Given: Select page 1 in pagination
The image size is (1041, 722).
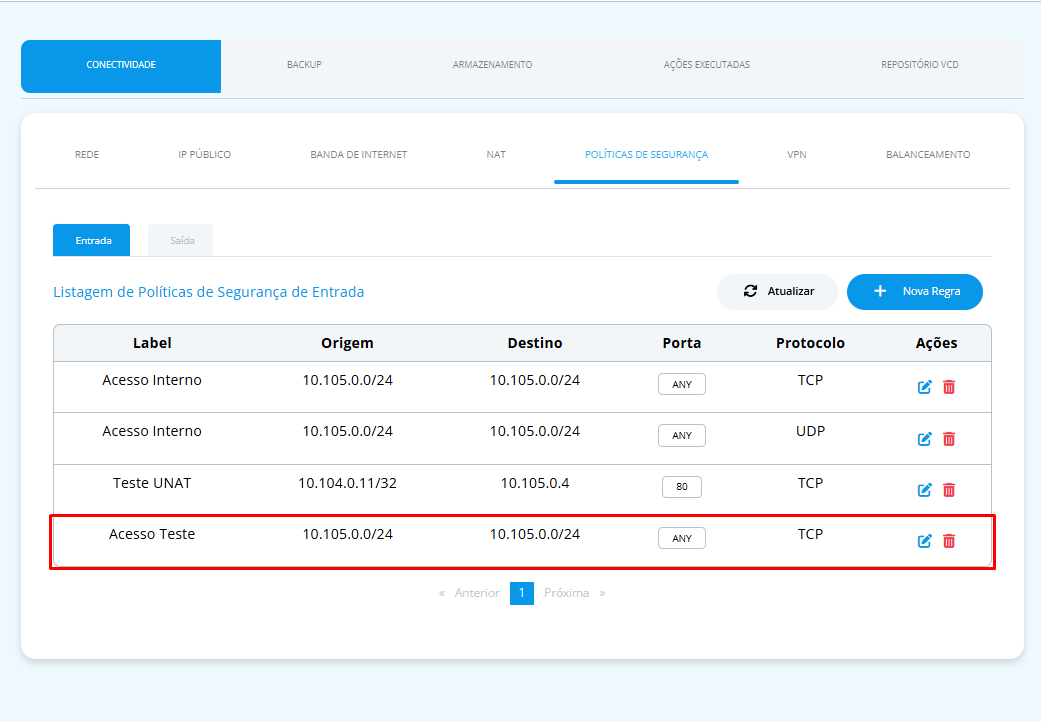Looking at the screenshot, I should point(522,593).
